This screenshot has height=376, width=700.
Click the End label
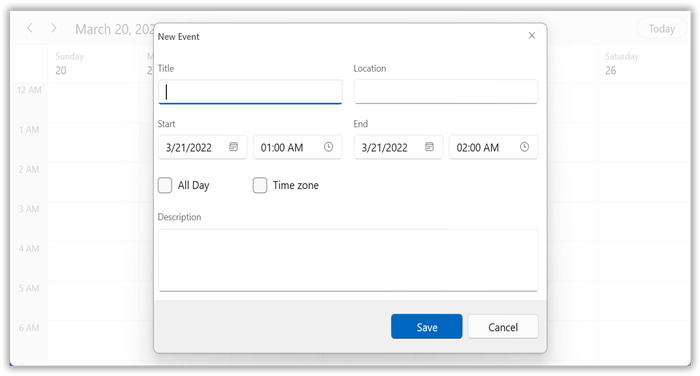(361, 124)
